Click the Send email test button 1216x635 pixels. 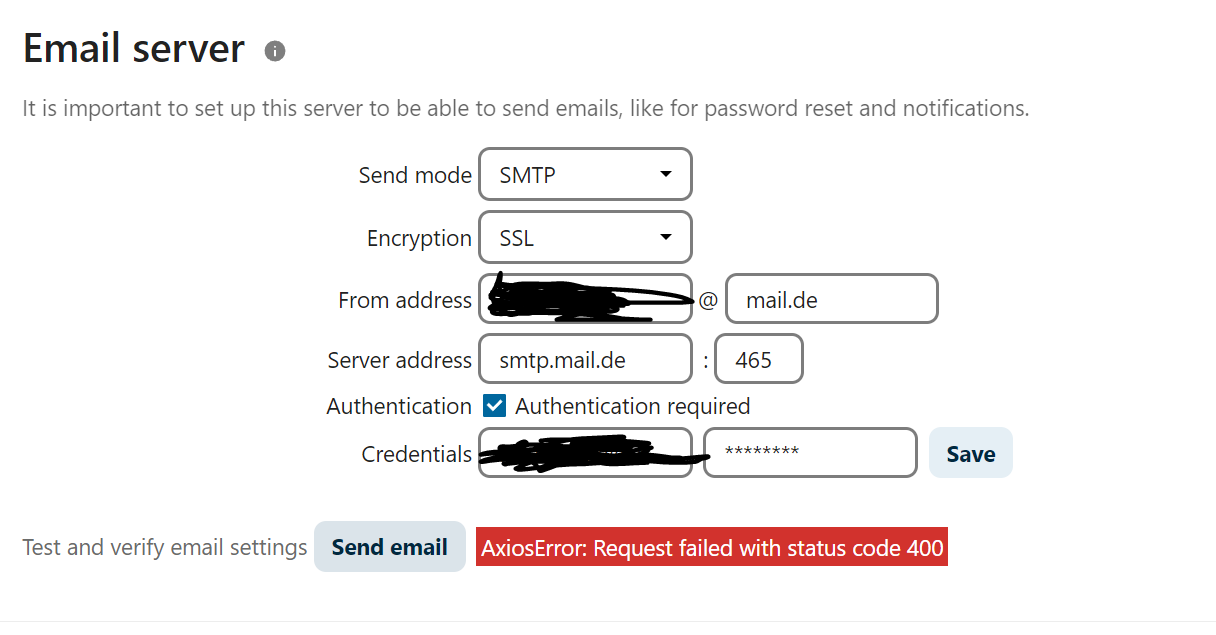click(x=390, y=547)
